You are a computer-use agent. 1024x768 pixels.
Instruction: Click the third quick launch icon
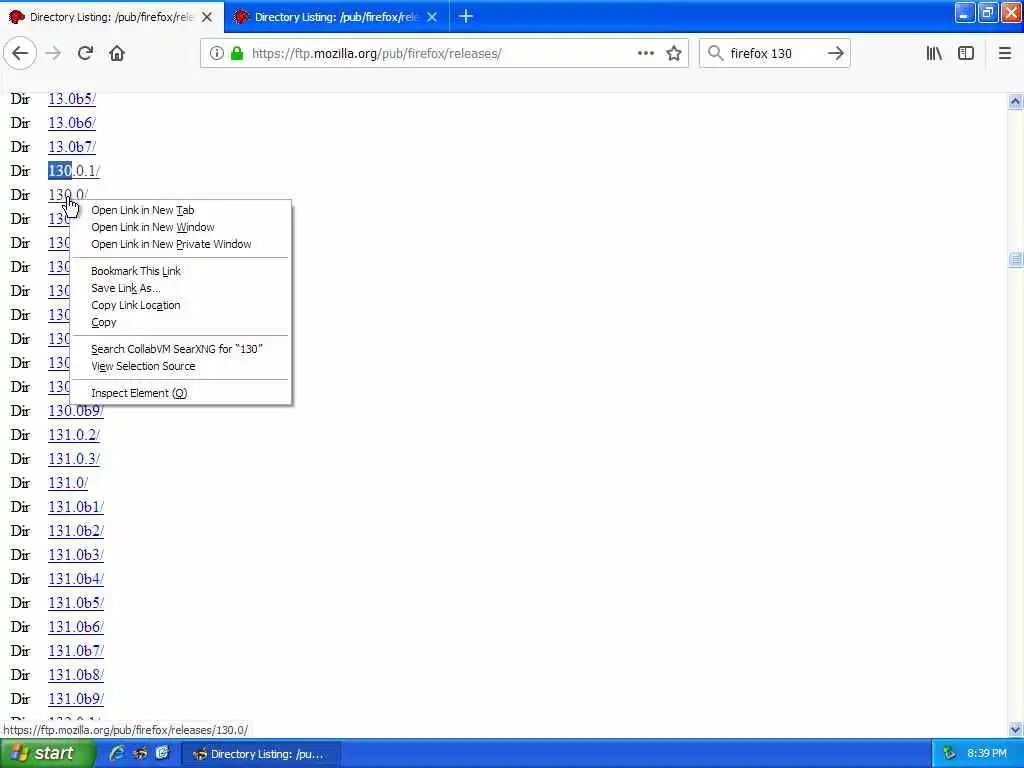(x=162, y=754)
